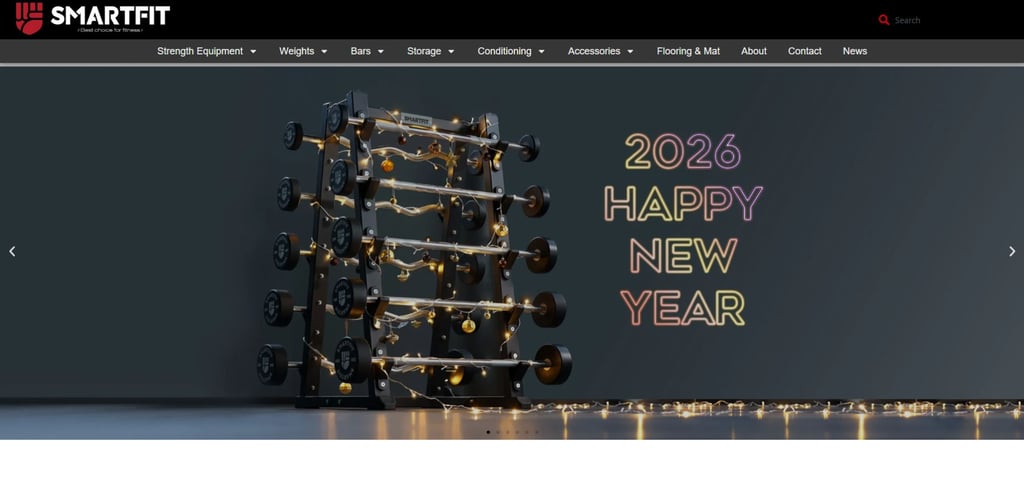Select the last carousel pagination dot
Viewport: 1024px width, 485px height.
[x=537, y=432]
